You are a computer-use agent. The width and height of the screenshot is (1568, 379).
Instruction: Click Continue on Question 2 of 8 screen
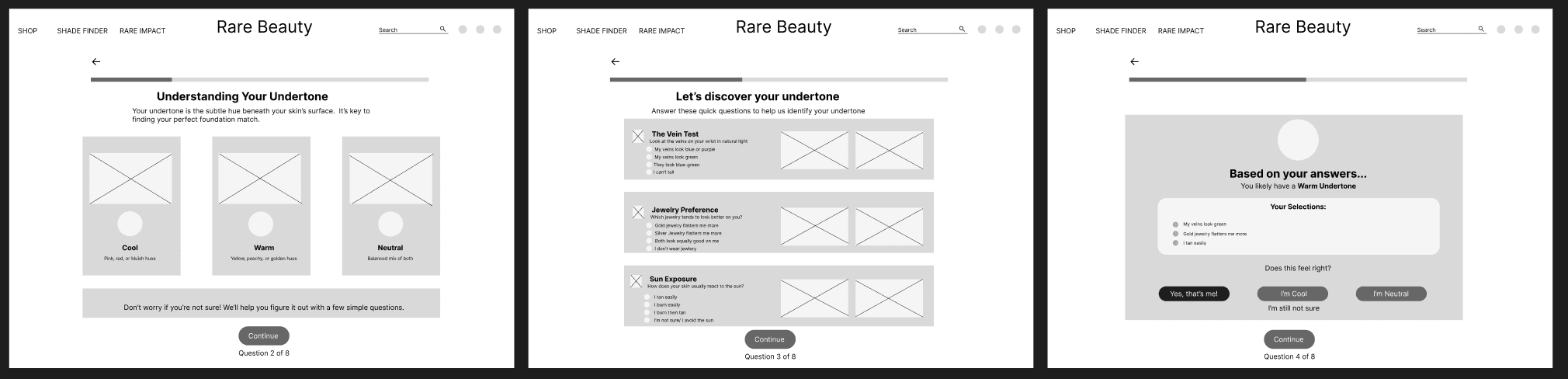[x=264, y=336]
